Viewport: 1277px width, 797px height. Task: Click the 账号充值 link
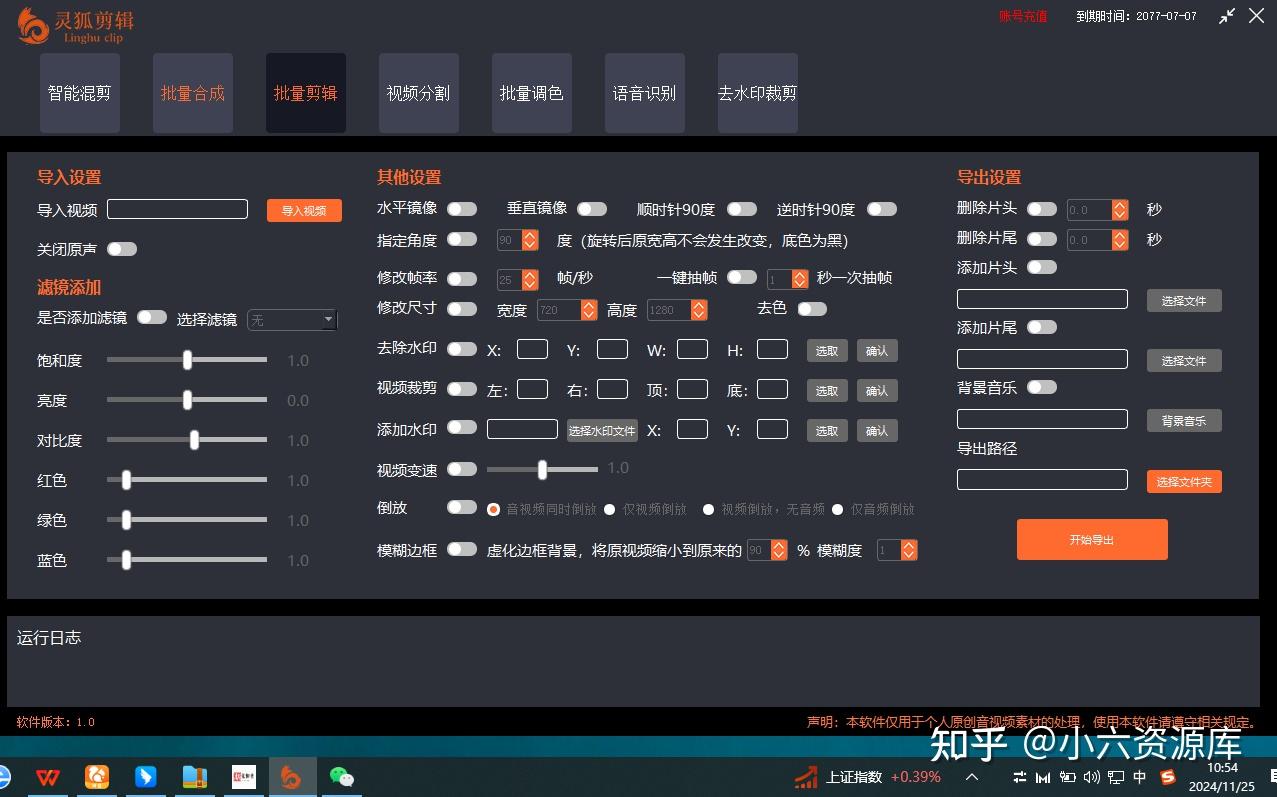pyautogui.click(x=1021, y=16)
